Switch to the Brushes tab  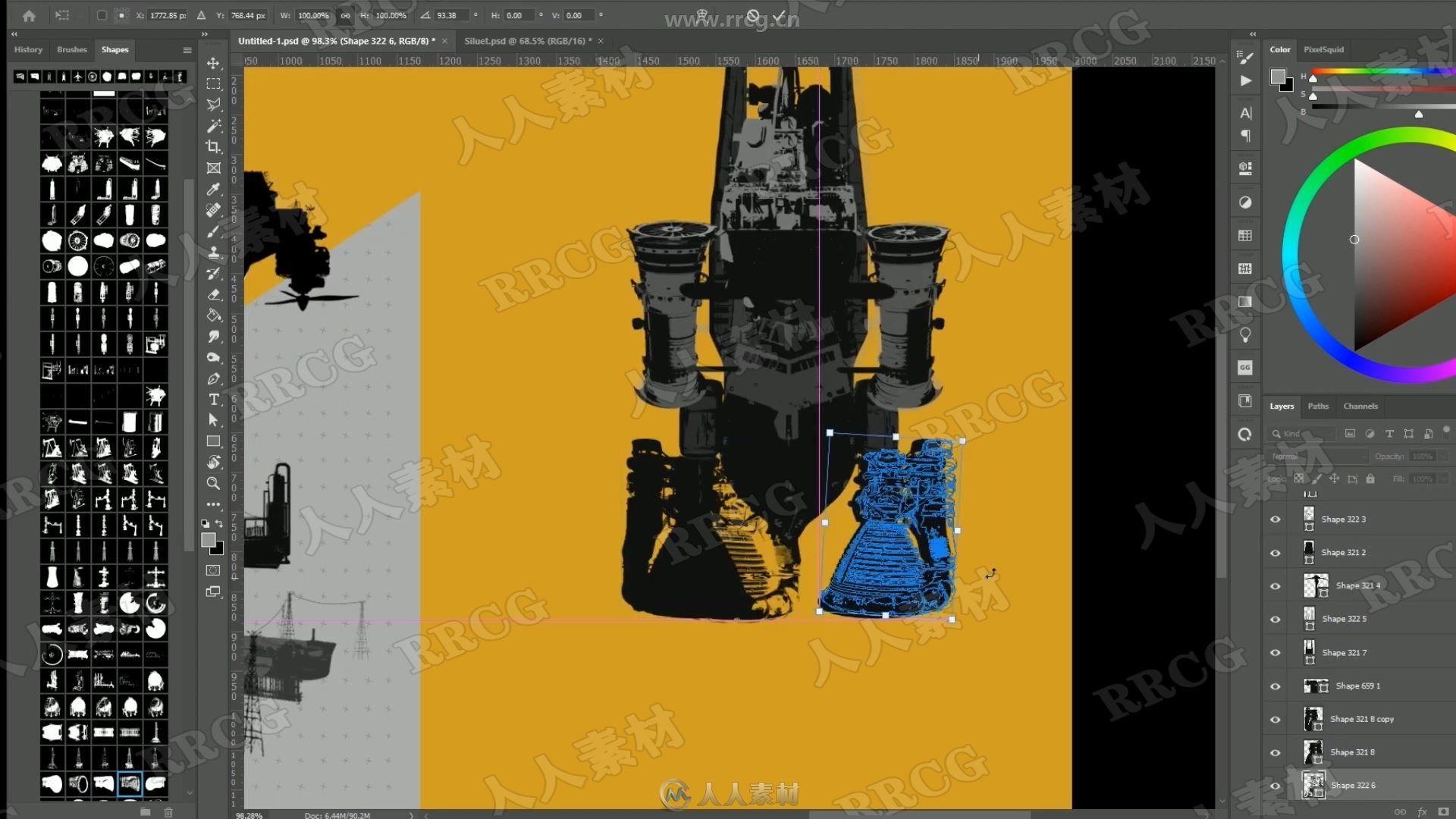(72, 49)
